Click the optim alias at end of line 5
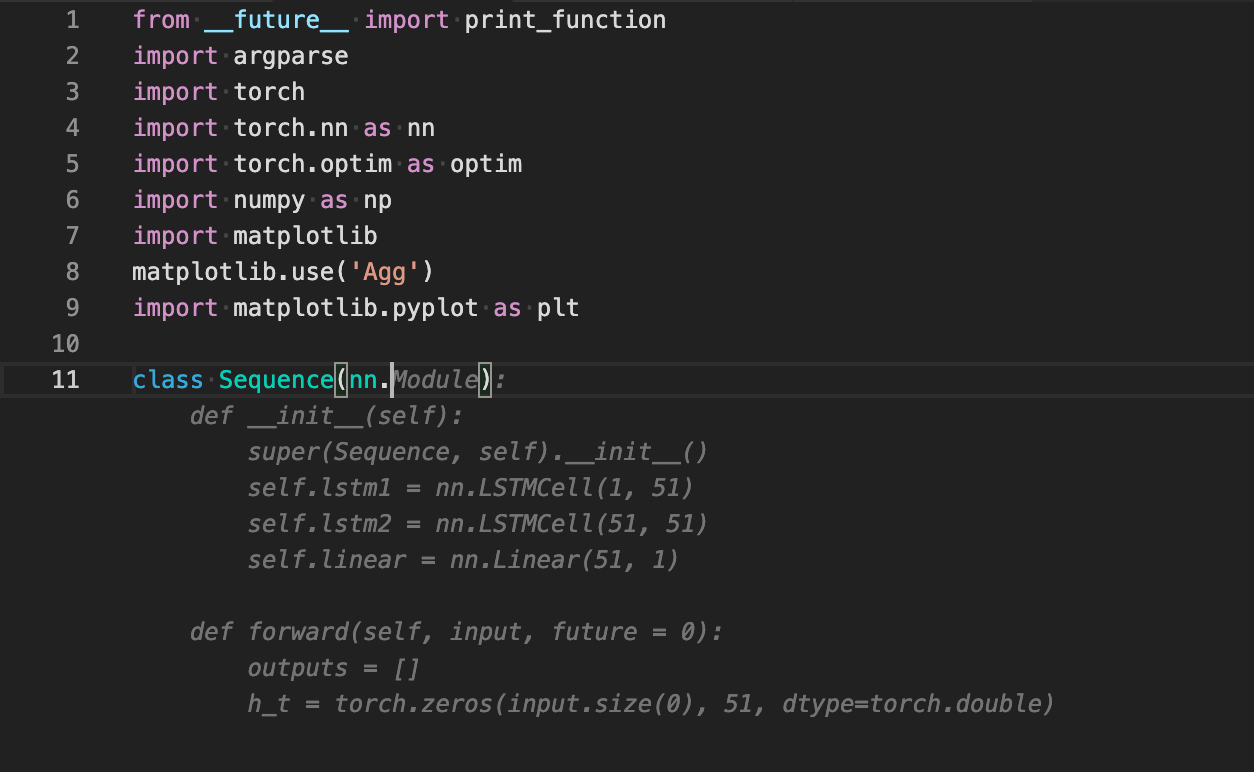Image resolution: width=1254 pixels, height=772 pixels. point(486,164)
